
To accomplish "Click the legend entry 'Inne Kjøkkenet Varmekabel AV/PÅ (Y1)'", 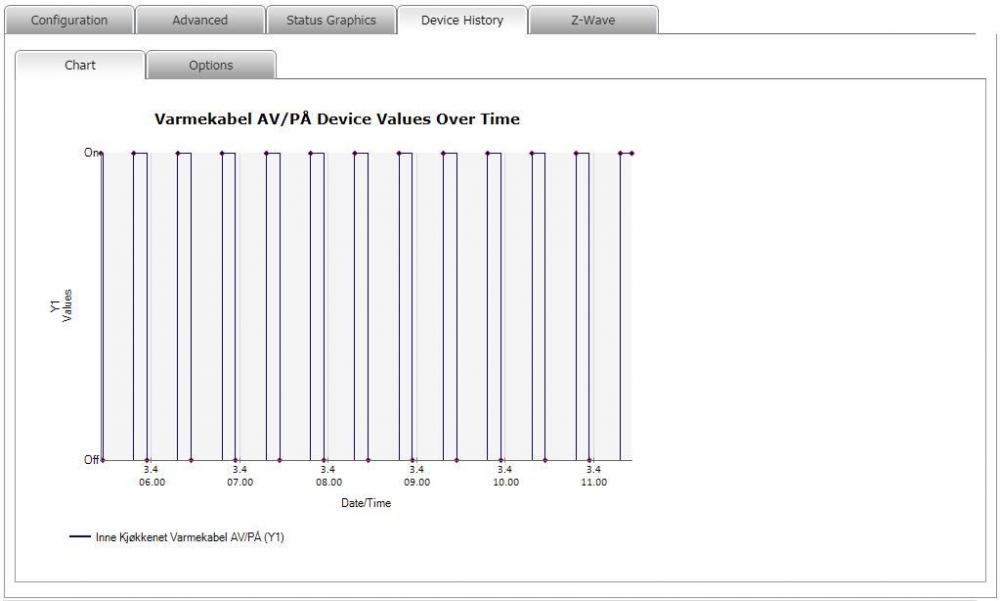I will [190, 537].
